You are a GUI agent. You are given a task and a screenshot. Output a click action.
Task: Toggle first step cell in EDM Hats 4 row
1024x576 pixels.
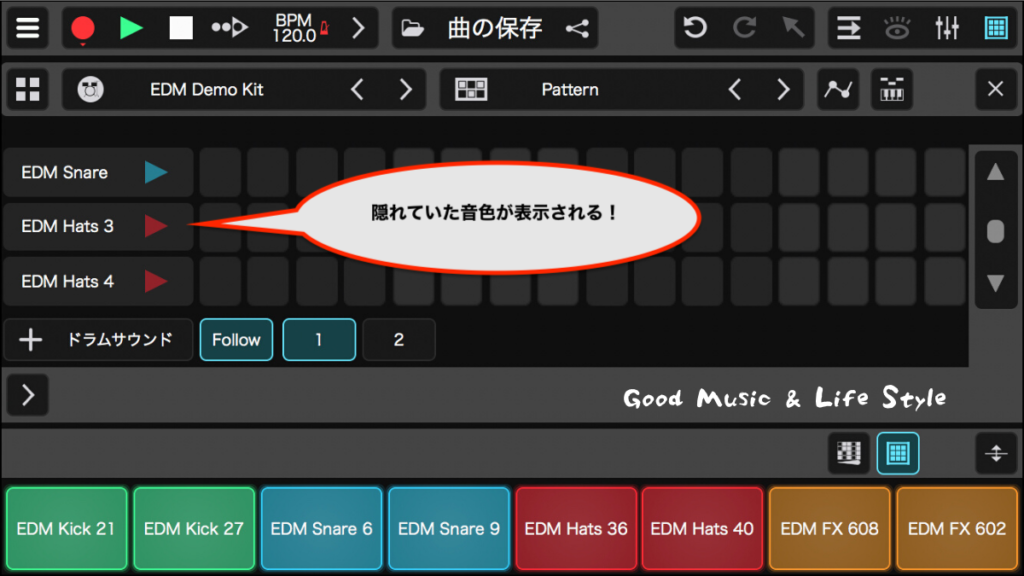point(220,281)
